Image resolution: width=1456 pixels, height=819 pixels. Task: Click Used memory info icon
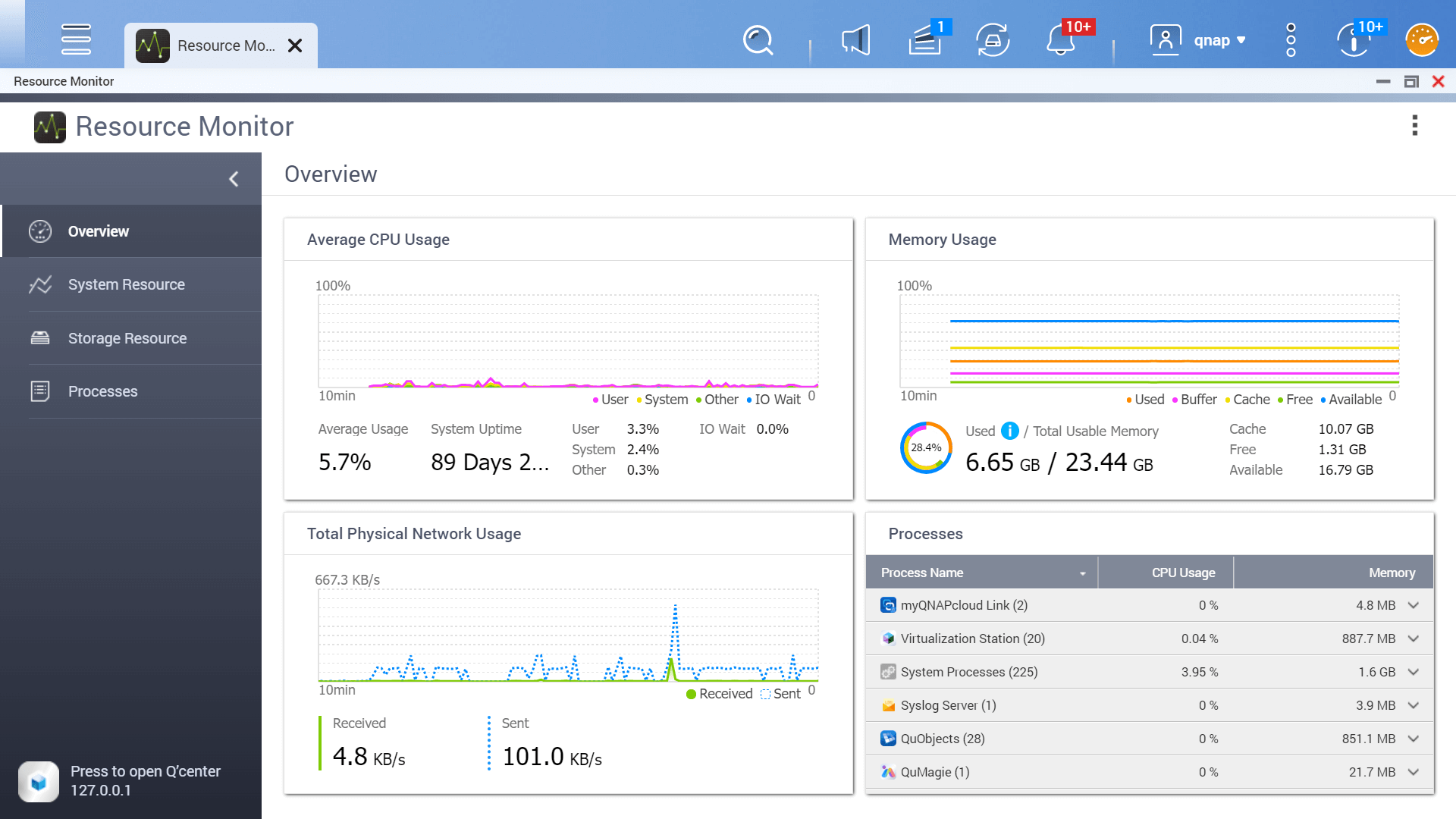(x=1010, y=431)
